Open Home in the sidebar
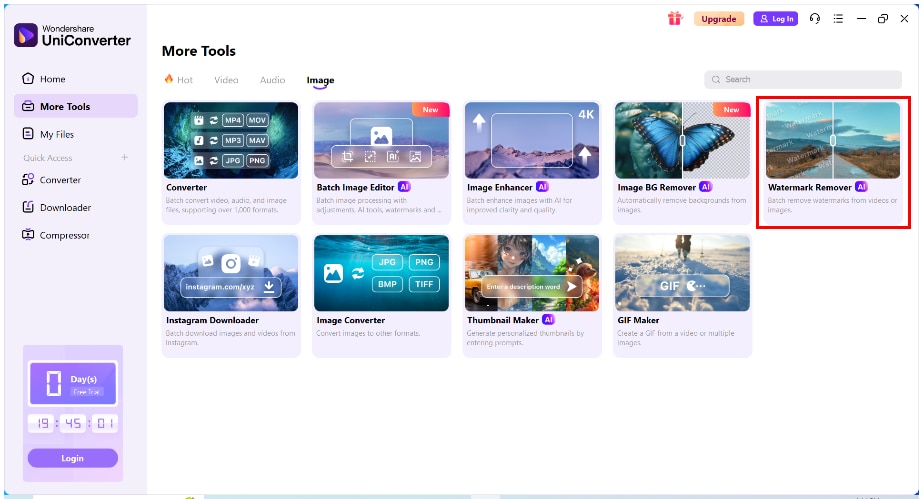The width and height of the screenshot is (923, 499). pos(76,79)
